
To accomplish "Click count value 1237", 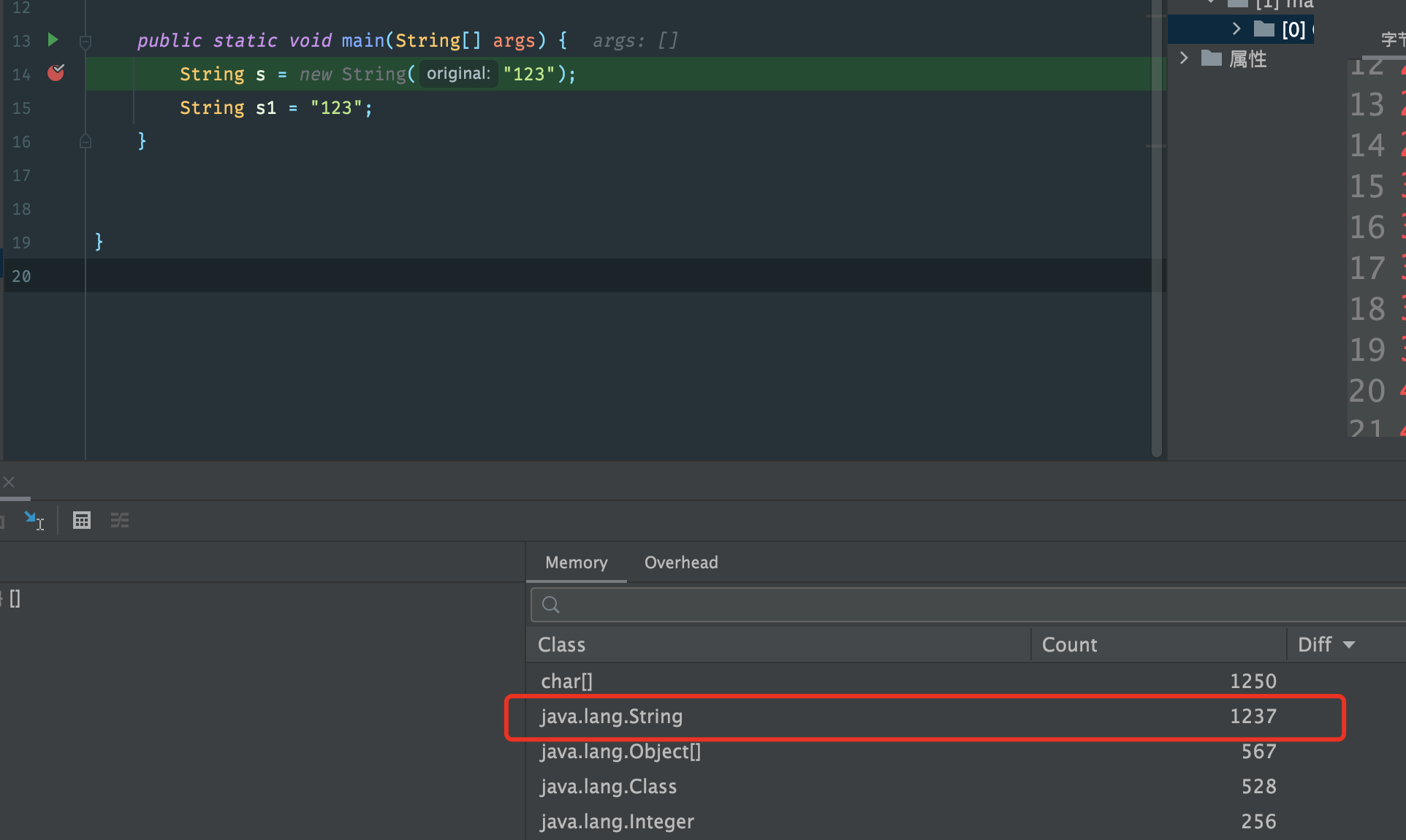I will click(x=1253, y=717).
